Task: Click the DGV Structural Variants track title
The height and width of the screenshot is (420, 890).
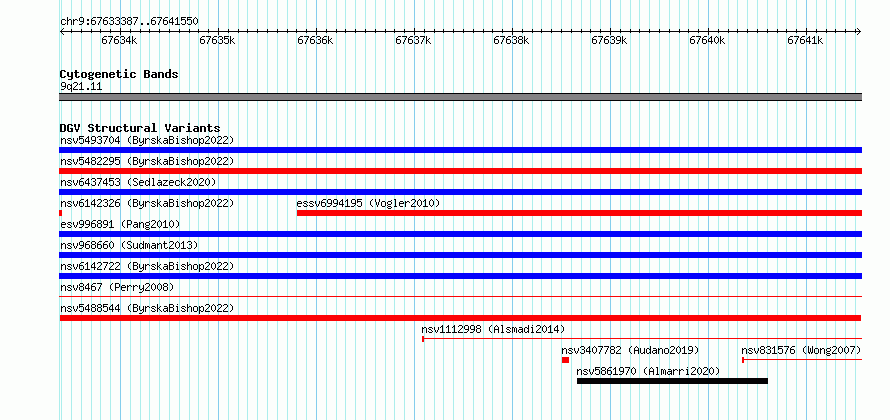Action: point(140,128)
